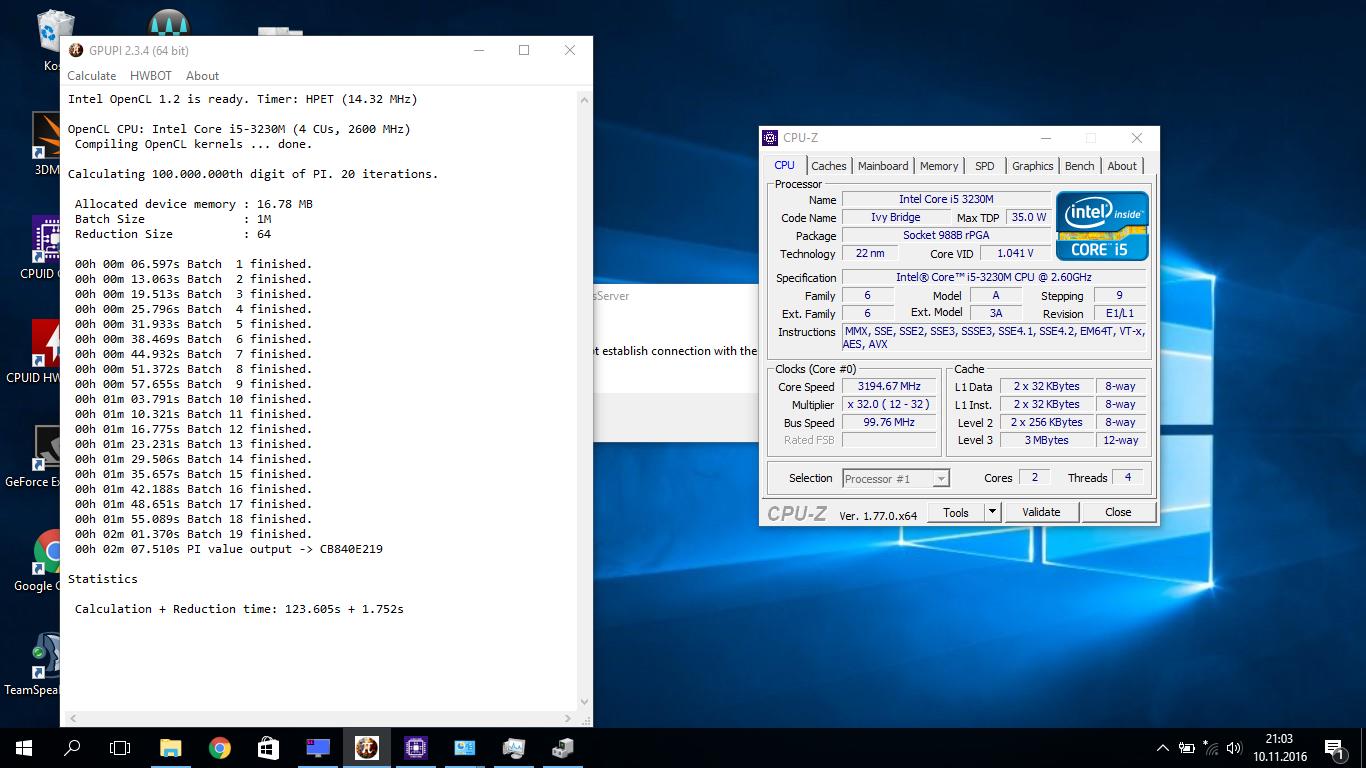1366x768 pixels.
Task: Open the Control Panel taskbar item
Action: coord(465,747)
